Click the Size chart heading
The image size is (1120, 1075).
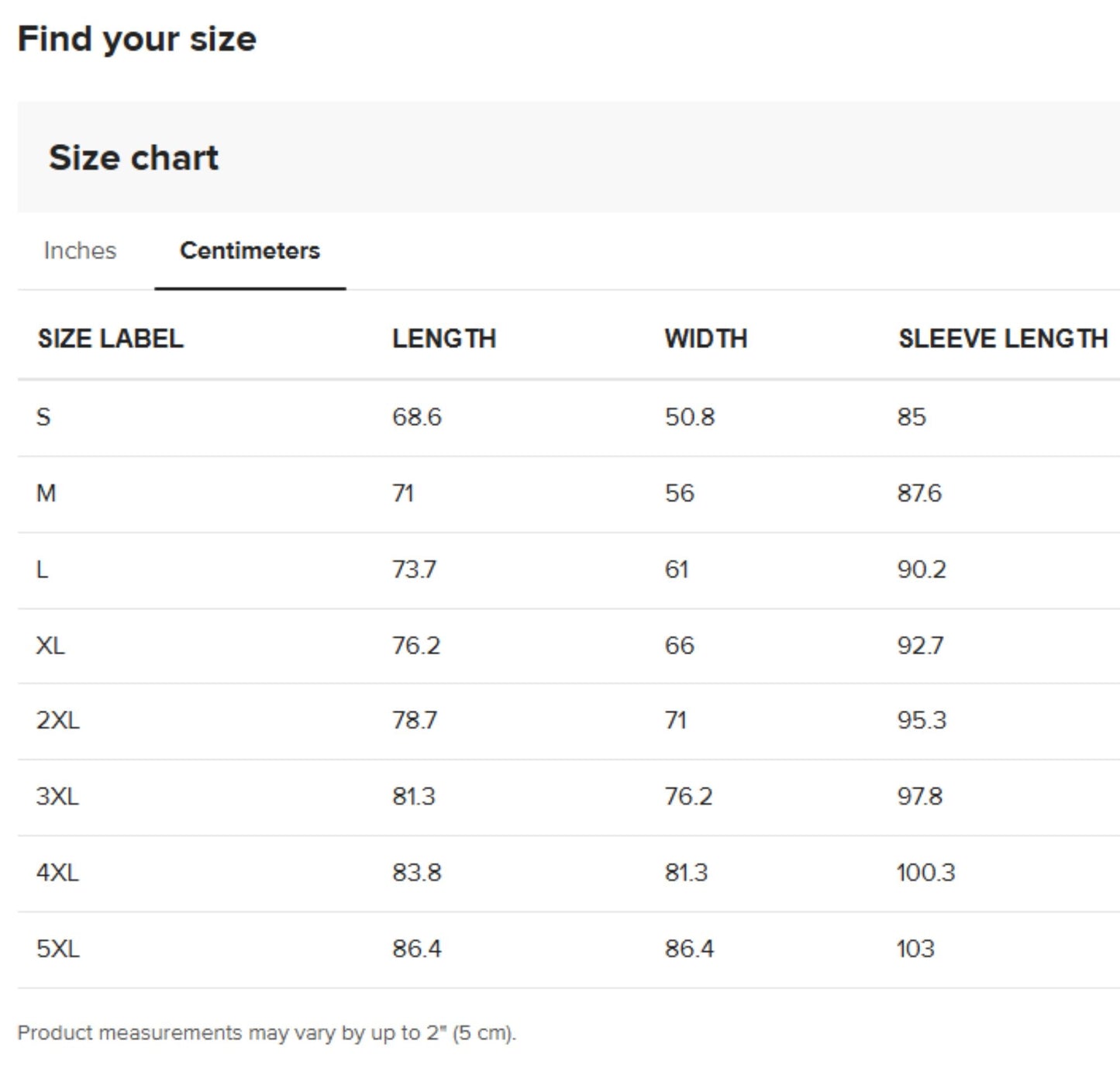(133, 158)
